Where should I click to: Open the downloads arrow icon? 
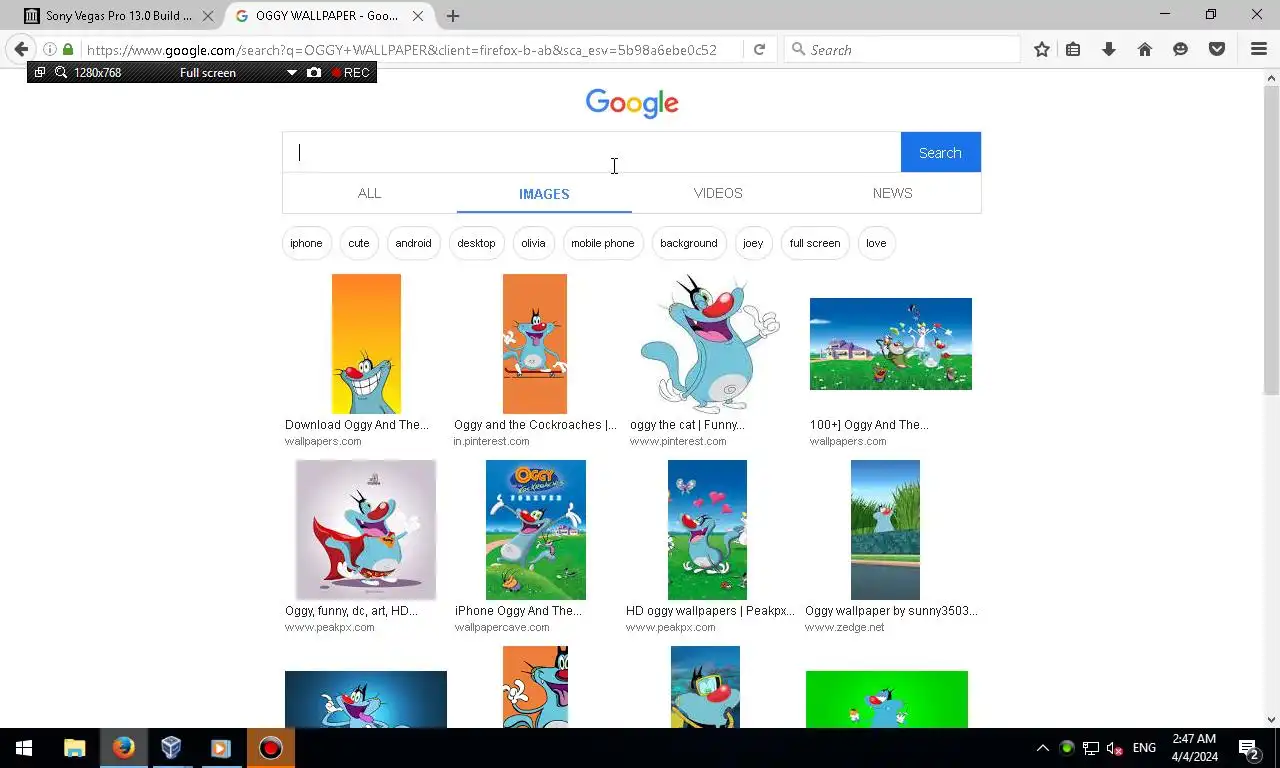click(1109, 49)
